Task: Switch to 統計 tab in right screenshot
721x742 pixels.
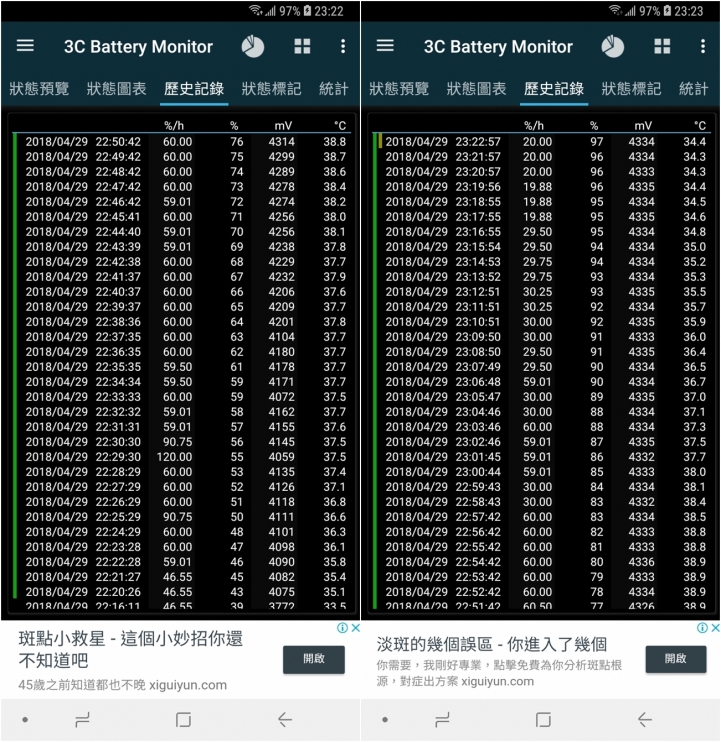Action: 694,88
